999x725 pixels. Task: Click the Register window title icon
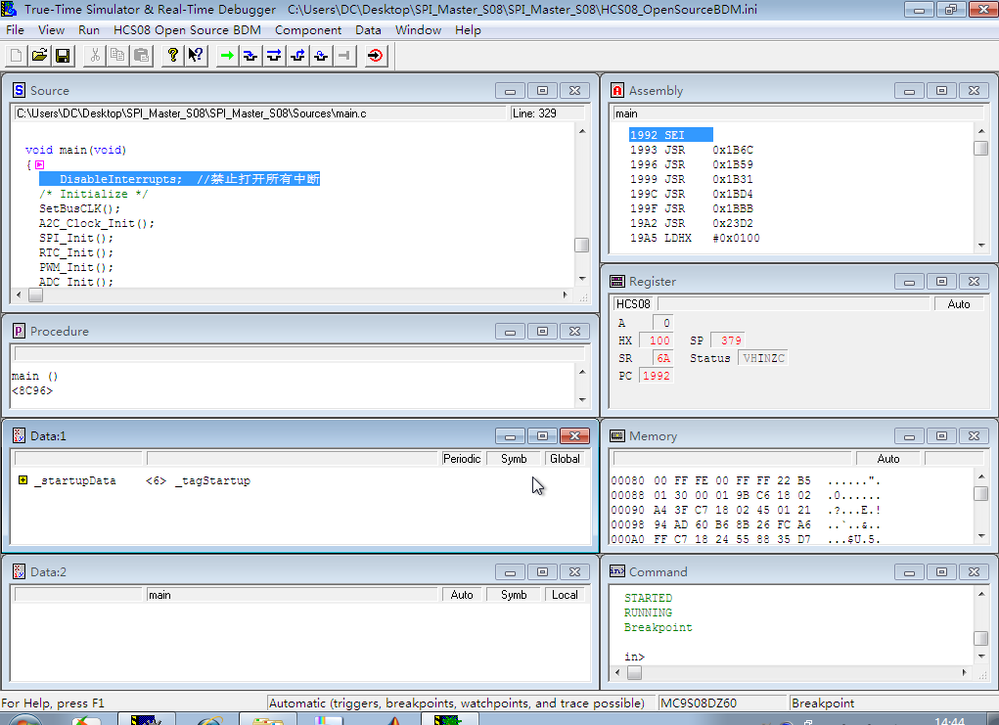[x=617, y=282]
